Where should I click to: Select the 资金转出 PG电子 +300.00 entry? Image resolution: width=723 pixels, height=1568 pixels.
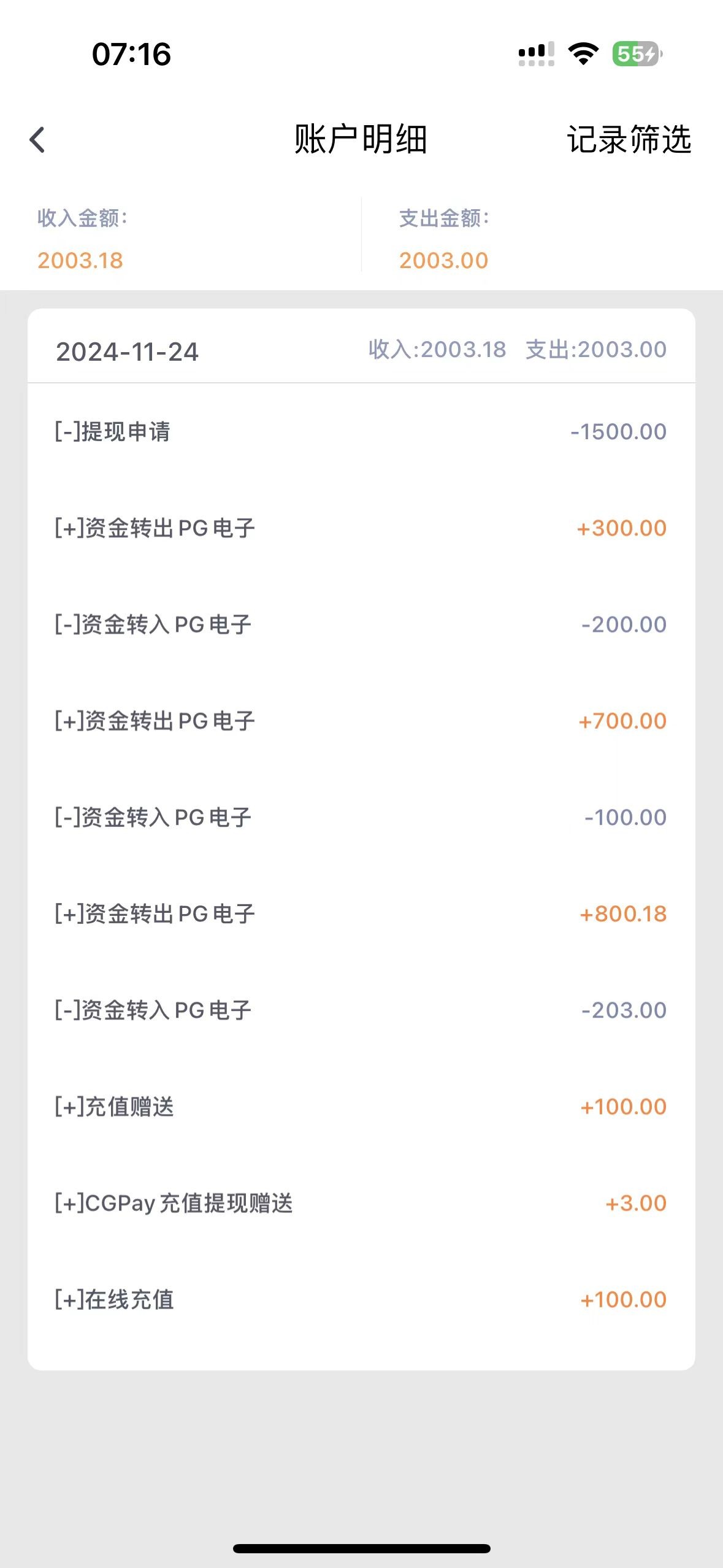click(x=361, y=528)
